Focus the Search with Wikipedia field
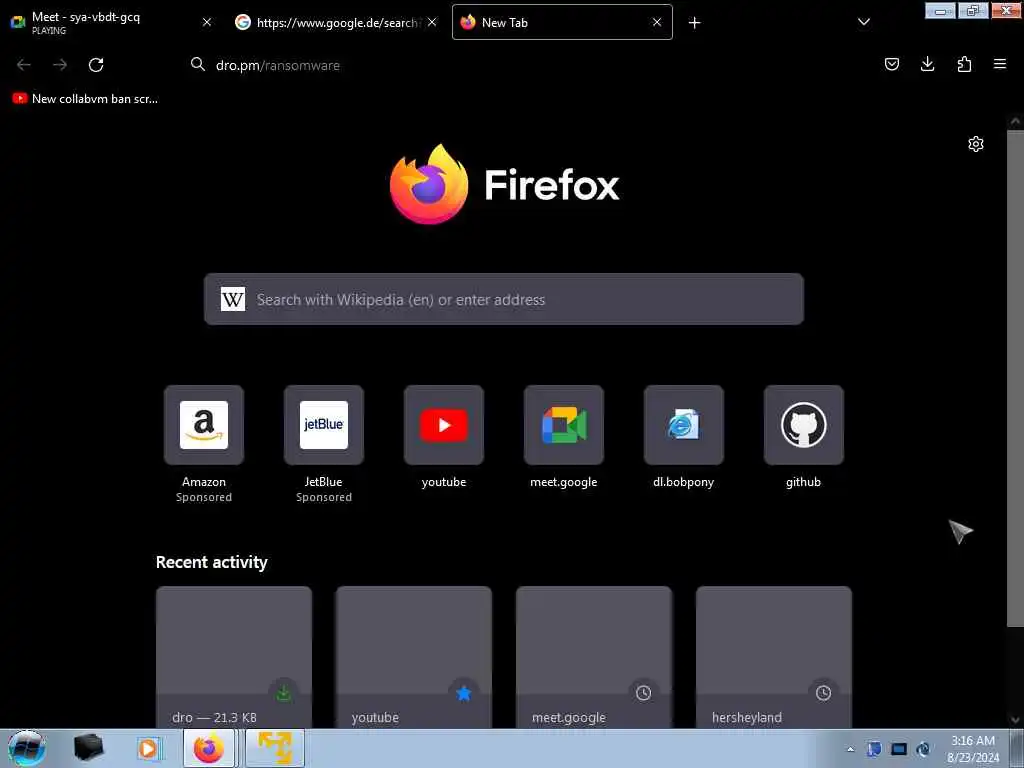This screenshot has height=768, width=1024. tap(504, 299)
